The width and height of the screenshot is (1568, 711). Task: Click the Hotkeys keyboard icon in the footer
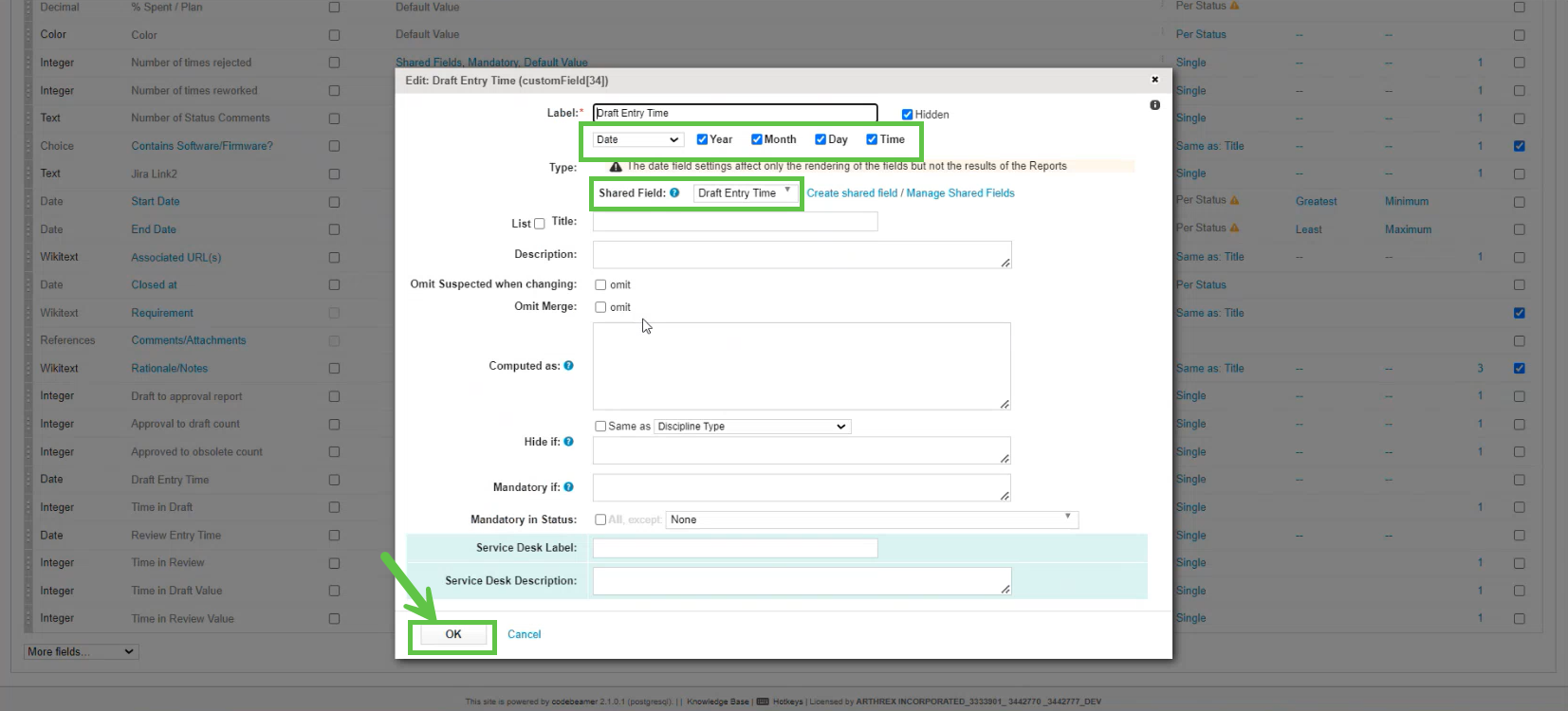tap(763, 702)
